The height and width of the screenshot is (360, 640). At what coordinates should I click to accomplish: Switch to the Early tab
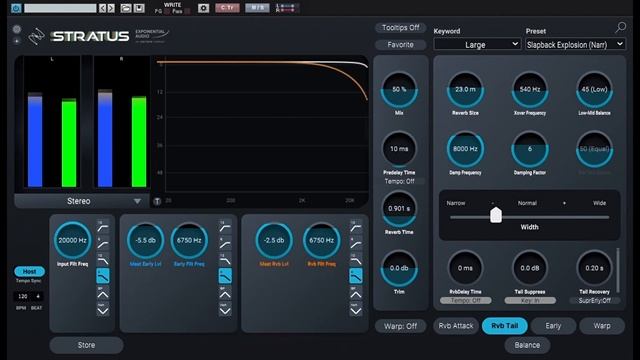click(553, 326)
